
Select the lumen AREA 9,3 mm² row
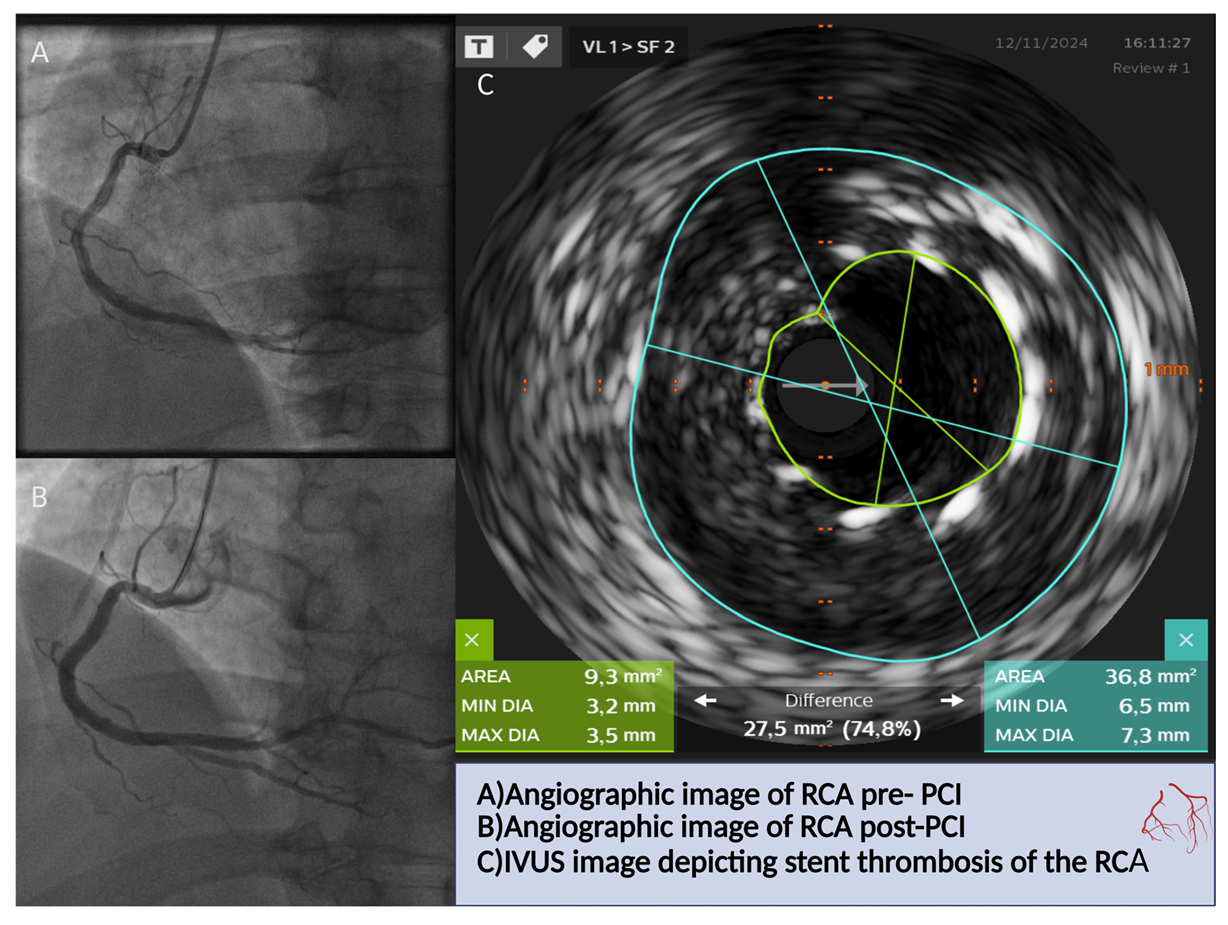pyautogui.click(x=560, y=676)
